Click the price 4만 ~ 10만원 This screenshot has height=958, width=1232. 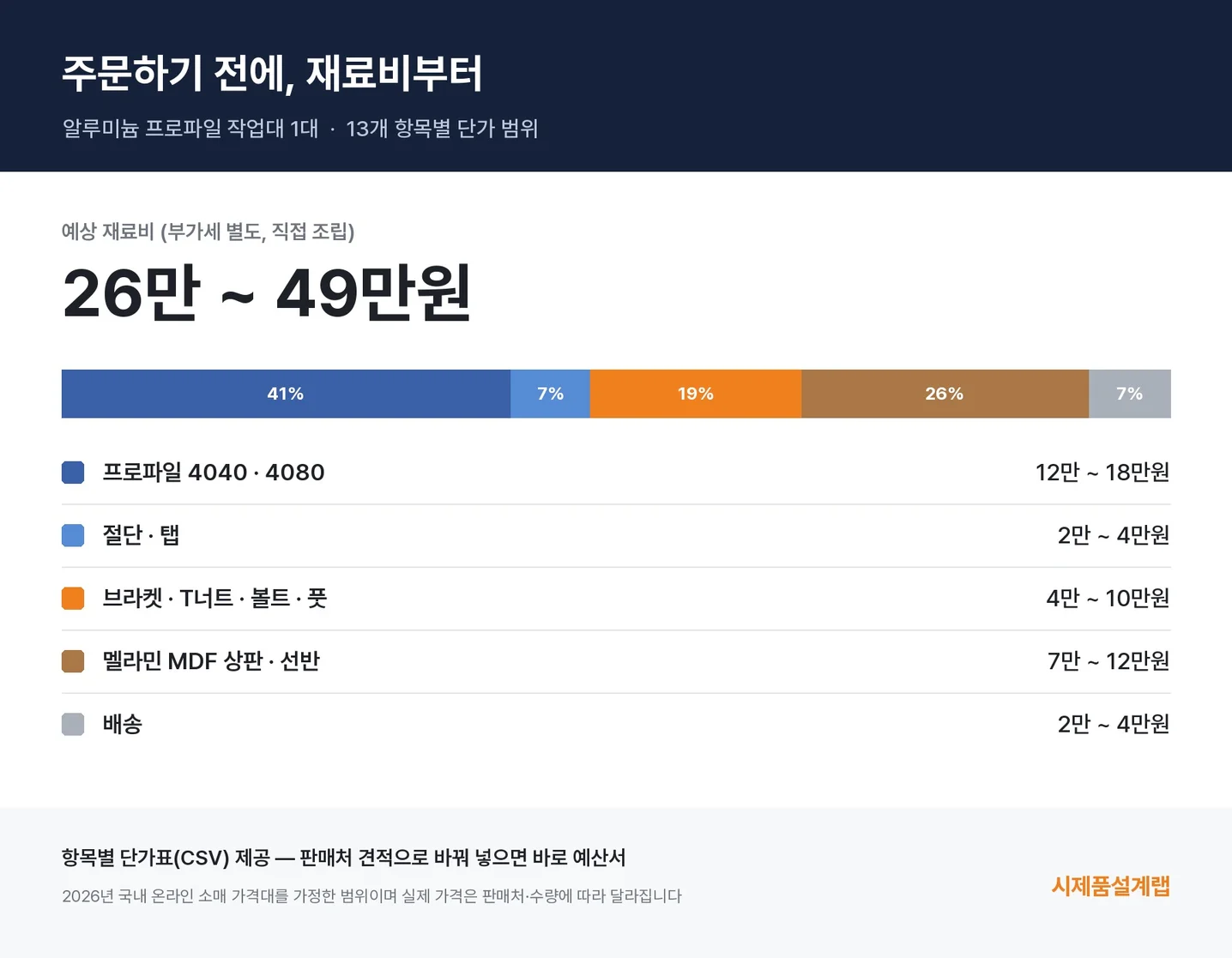point(1108,599)
